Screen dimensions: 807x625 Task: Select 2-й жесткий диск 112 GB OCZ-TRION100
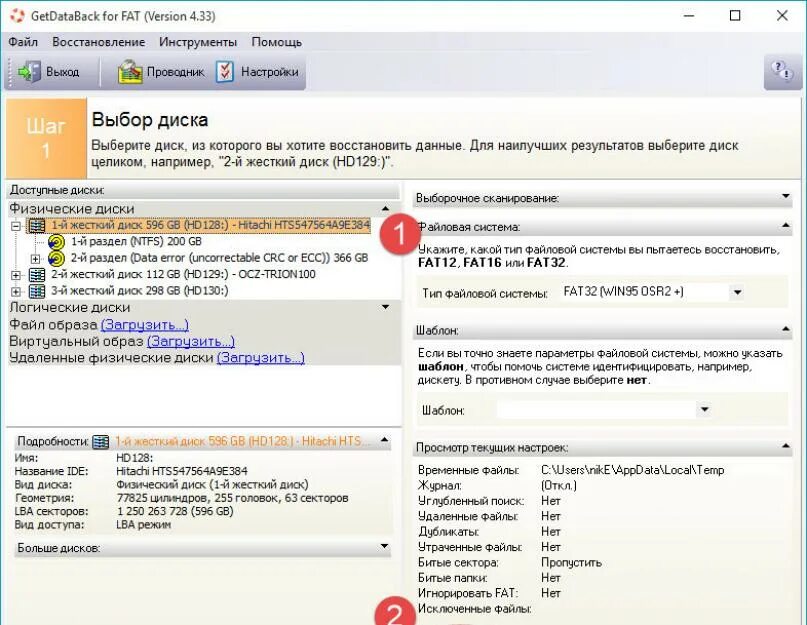click(x=183, y=274)
